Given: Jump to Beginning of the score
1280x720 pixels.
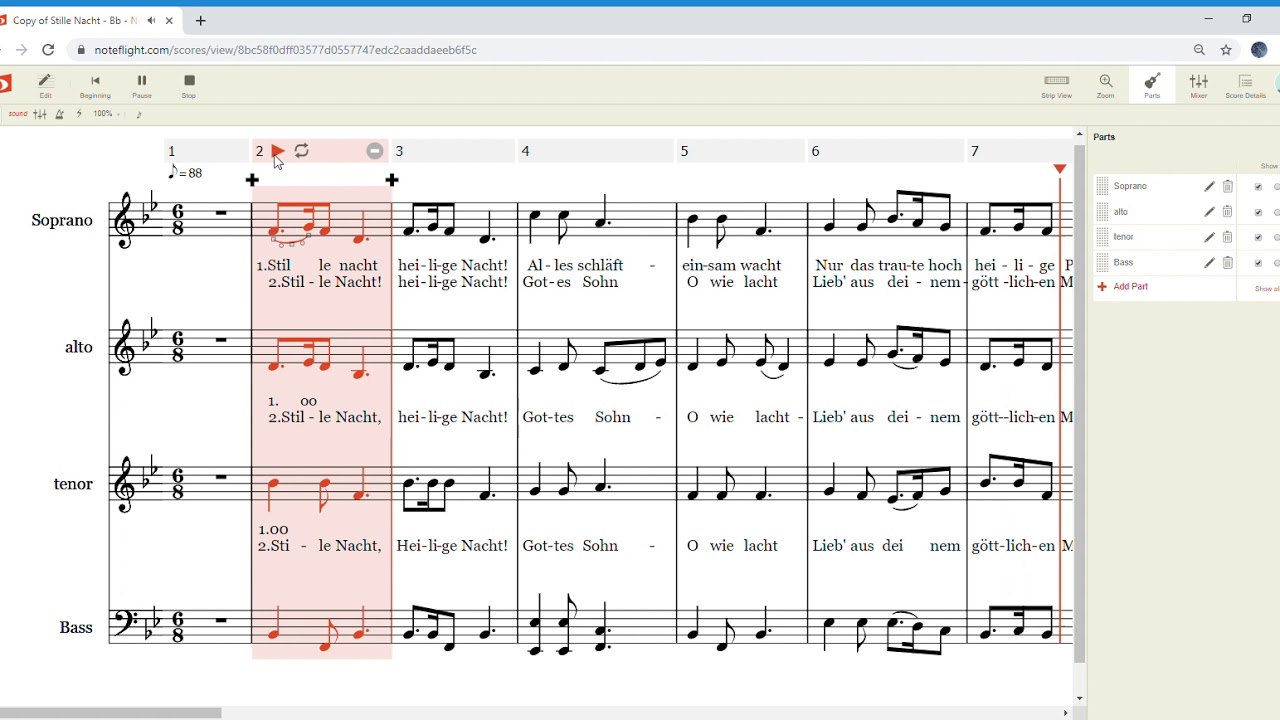Looking at the screenshot, I should point(95,86).
